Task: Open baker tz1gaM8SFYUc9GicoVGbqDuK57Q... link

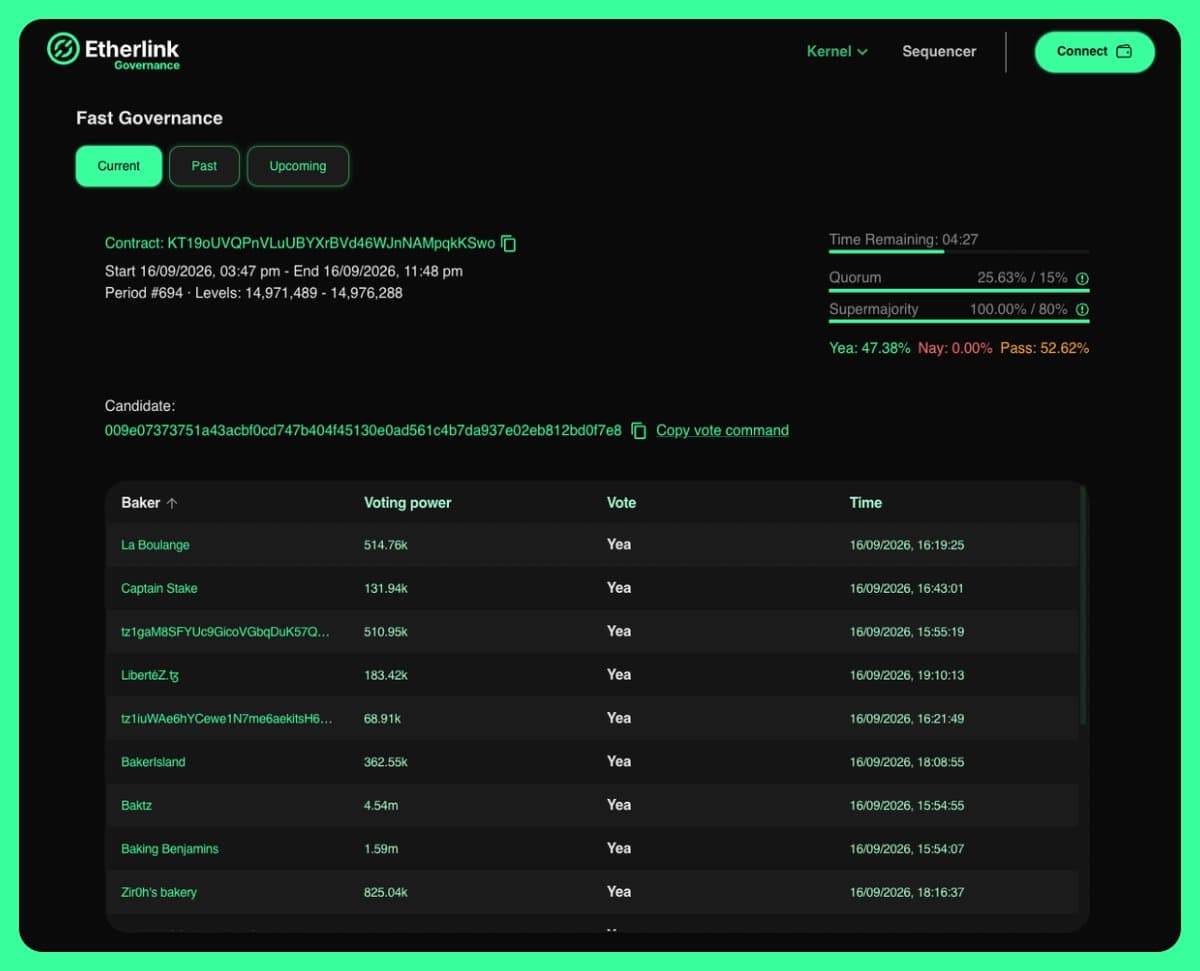Action: tap(225, 632)
